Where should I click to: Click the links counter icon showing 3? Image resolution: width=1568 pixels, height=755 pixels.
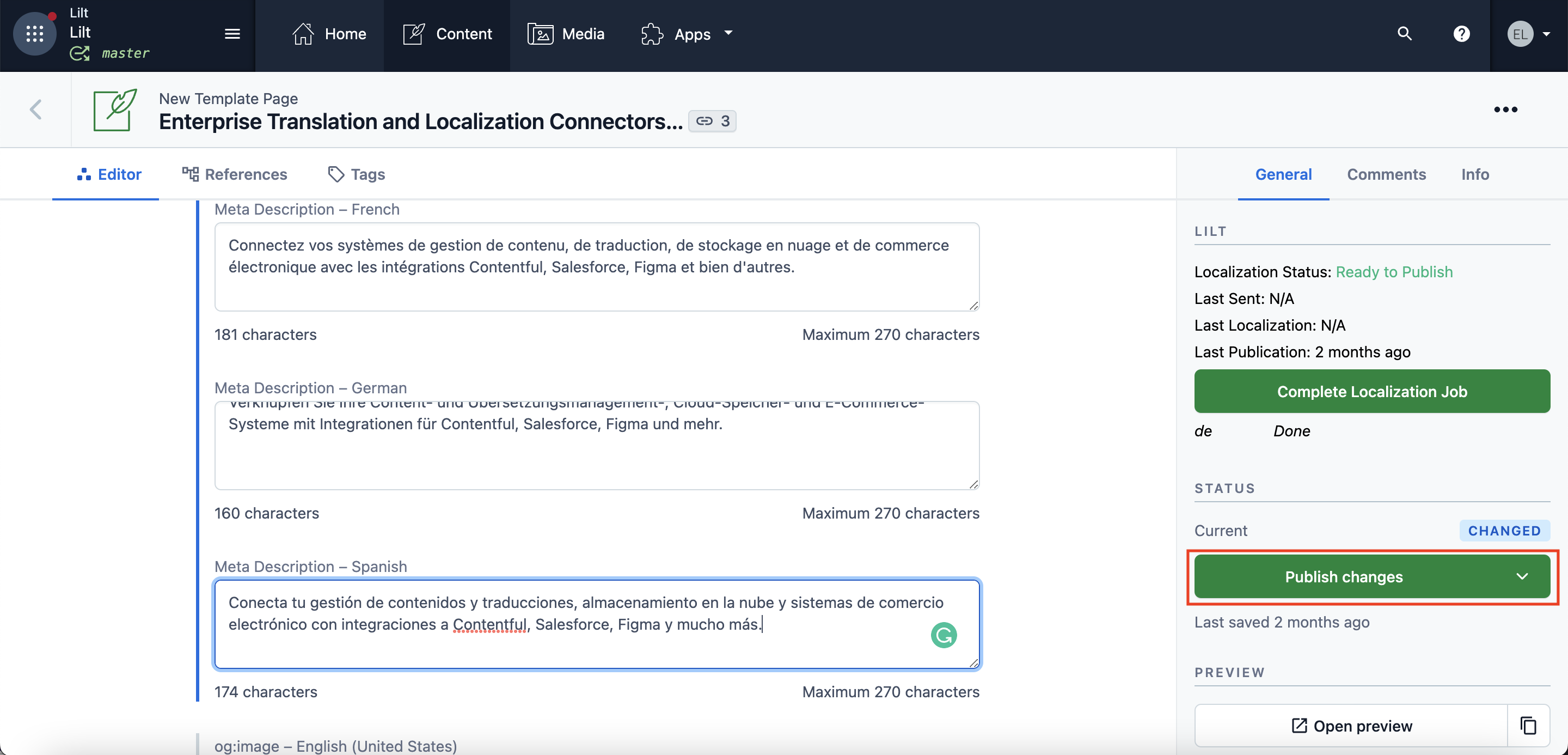pos(712,120)
